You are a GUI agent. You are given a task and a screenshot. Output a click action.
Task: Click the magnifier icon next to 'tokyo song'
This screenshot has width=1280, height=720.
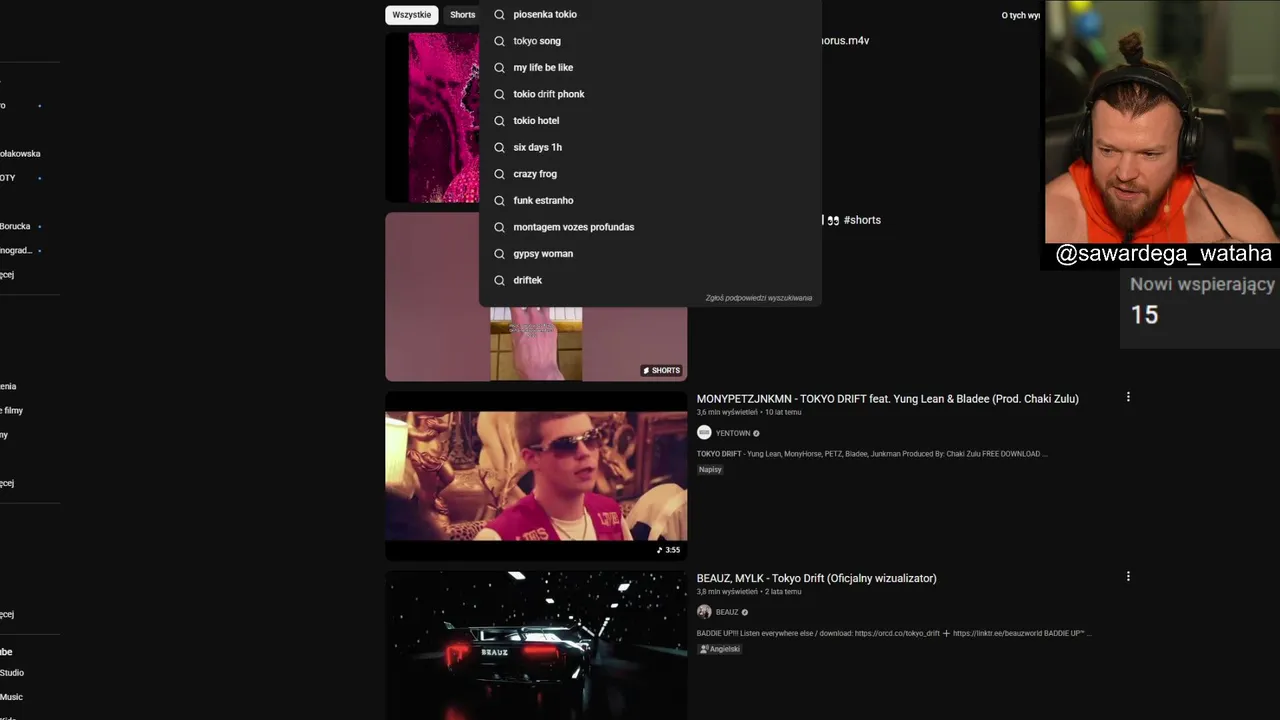coord(499,41)
